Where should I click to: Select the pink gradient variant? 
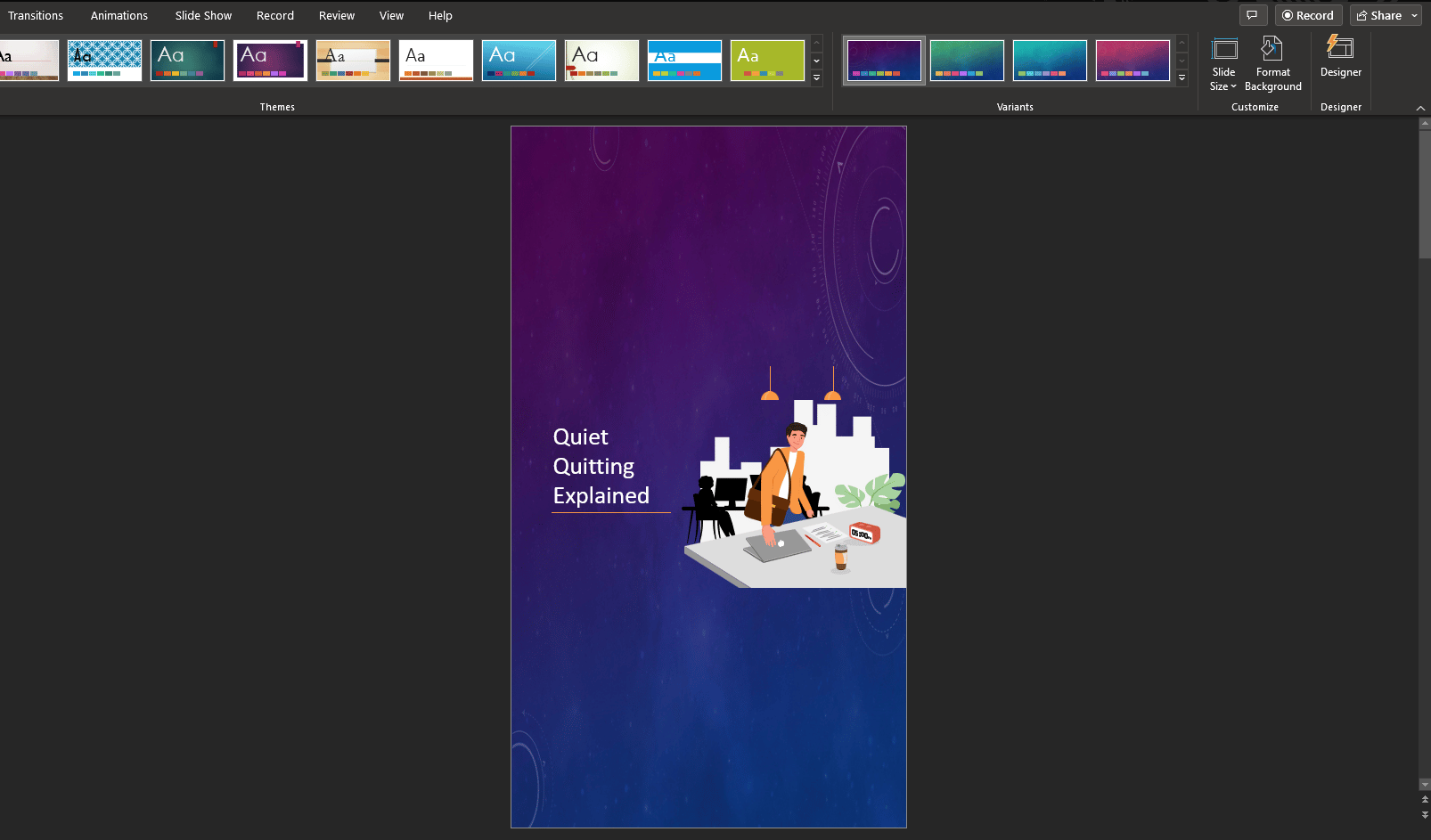1133,60
